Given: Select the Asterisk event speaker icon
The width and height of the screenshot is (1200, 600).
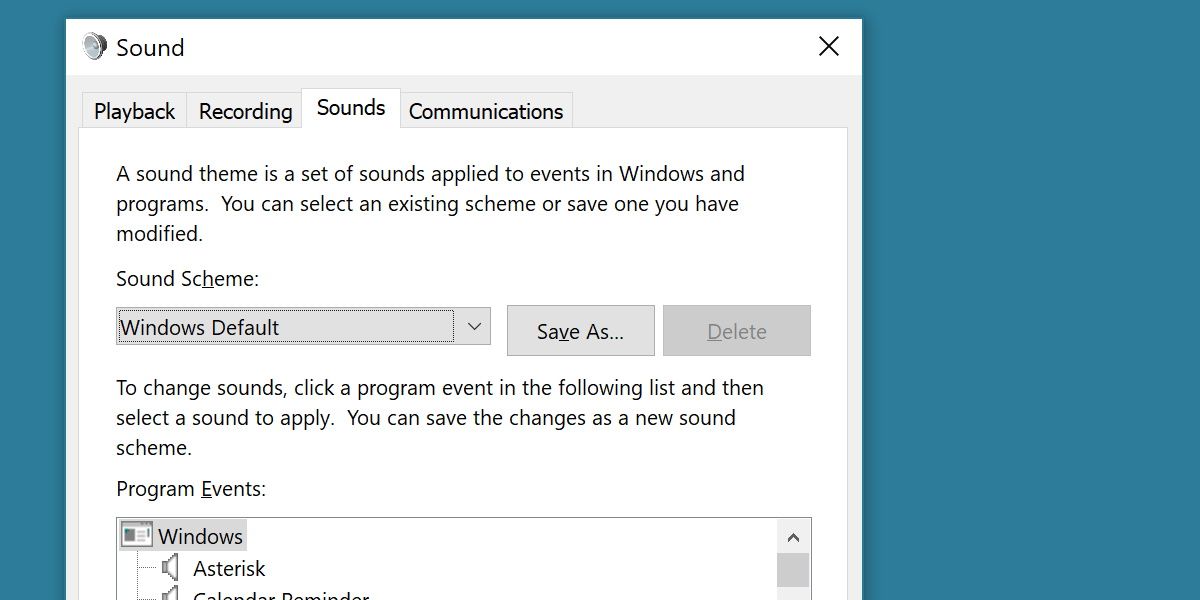Looking at the screenshot, I should pos(171,569).
